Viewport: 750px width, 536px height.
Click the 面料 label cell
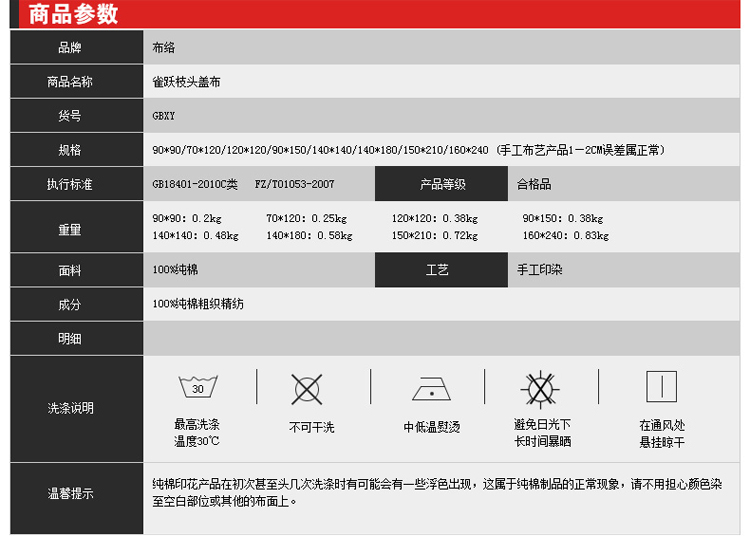[x=77, y=270]
